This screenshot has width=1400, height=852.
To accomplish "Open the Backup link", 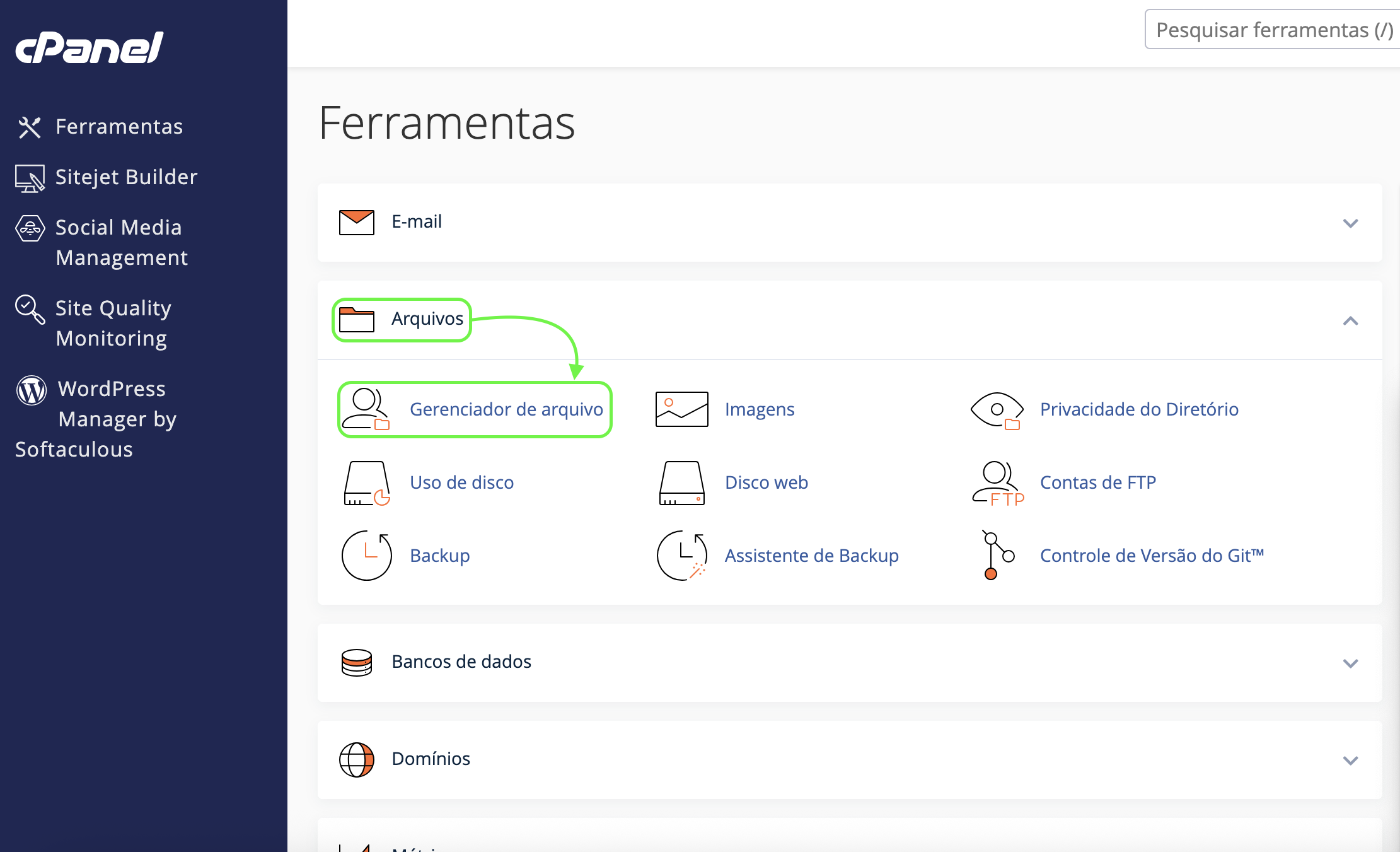I will [439, 556].
